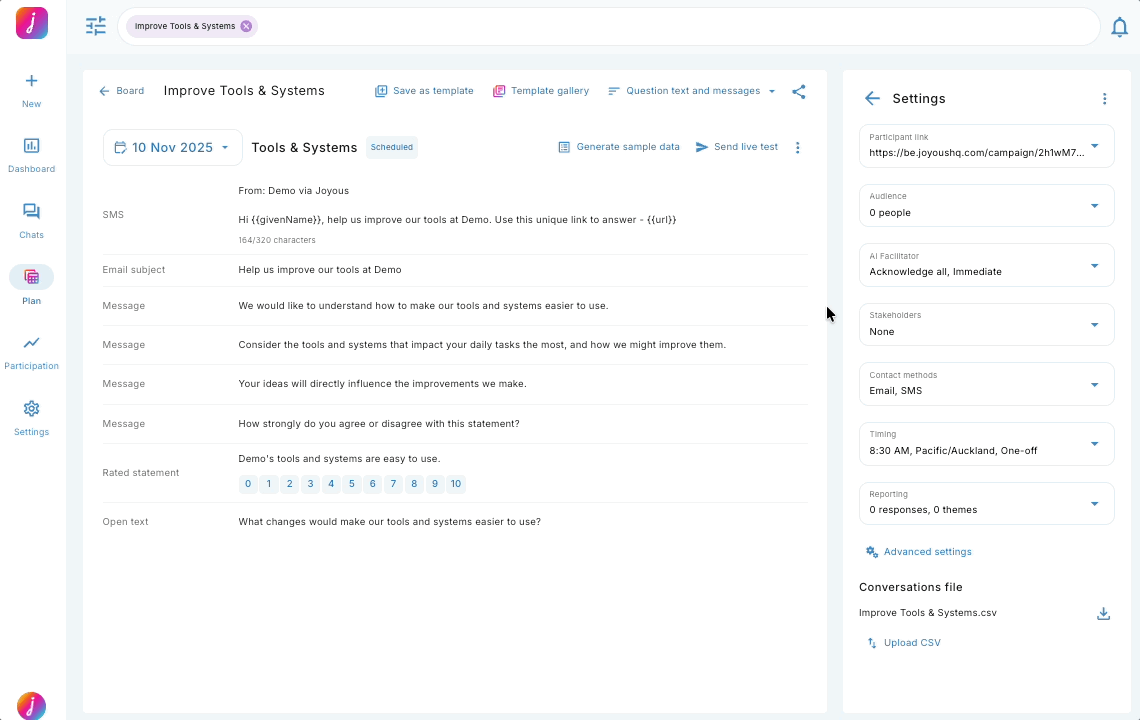The image size is (1140, 720).
Task: Click the filter sliders icon
Action: [x=96, y=26]
